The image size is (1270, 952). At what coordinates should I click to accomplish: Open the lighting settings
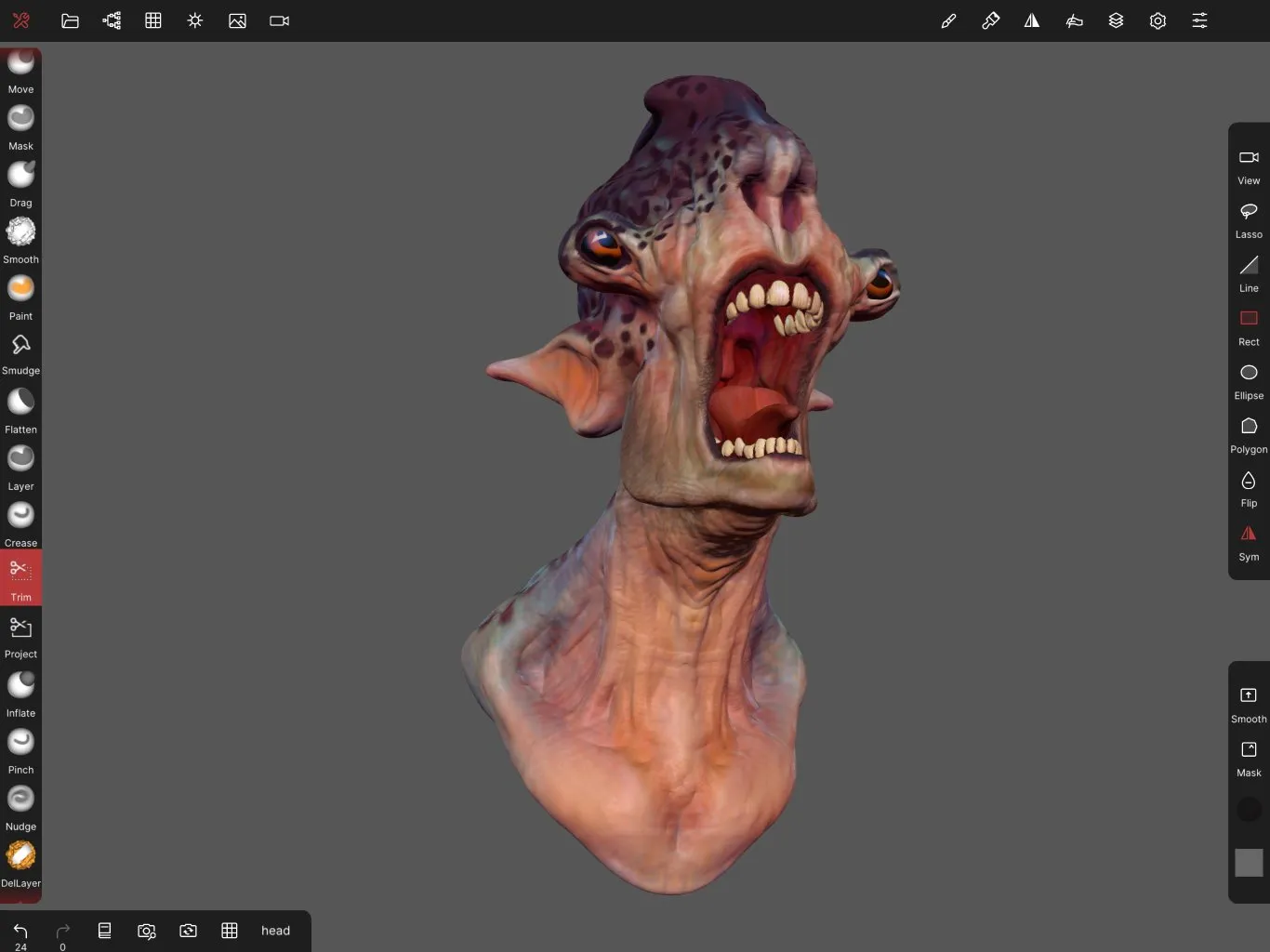click(195, 20)
